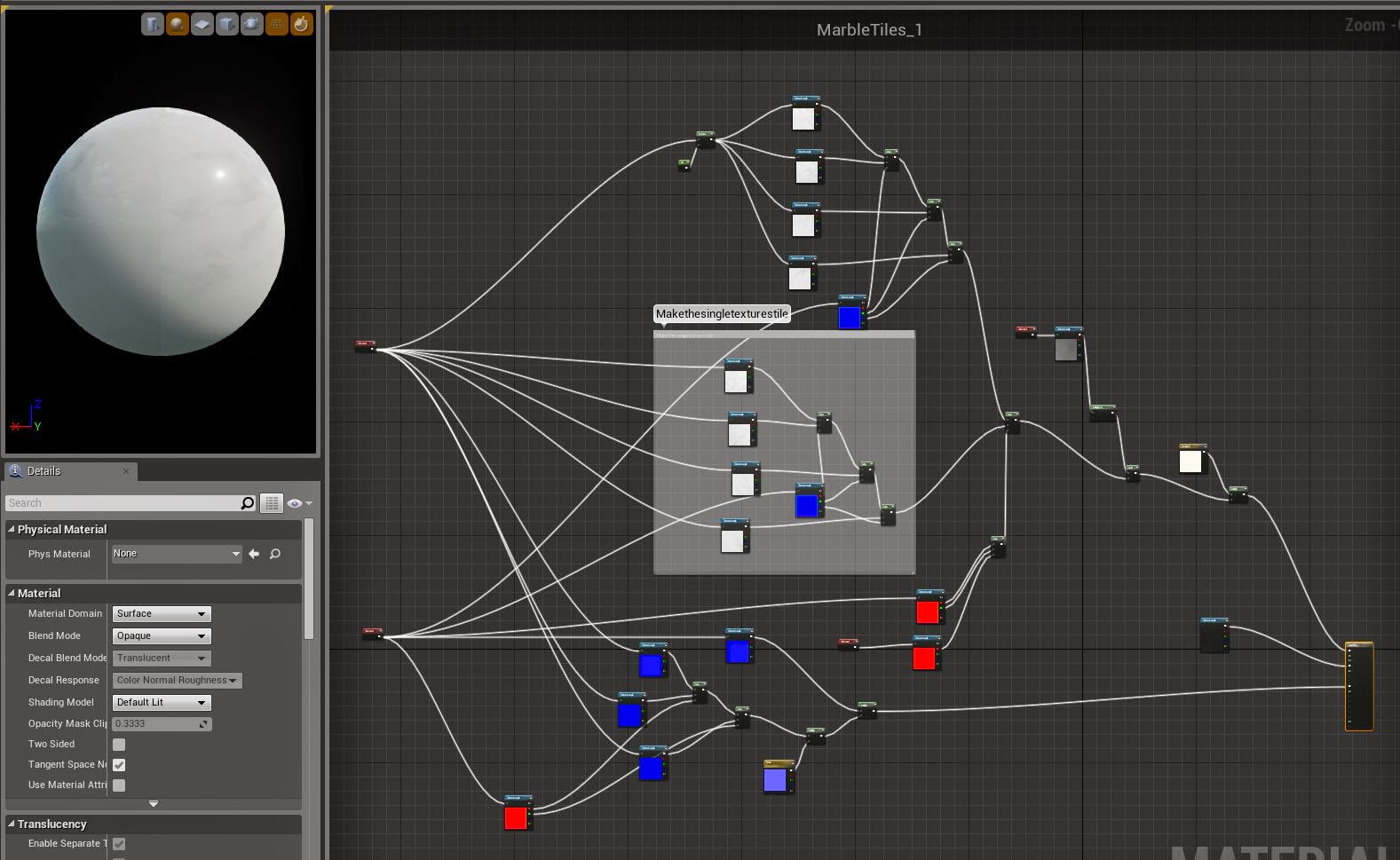Use the teapot preview mesh
1400x860 pixels.
(x=252, y=24)
